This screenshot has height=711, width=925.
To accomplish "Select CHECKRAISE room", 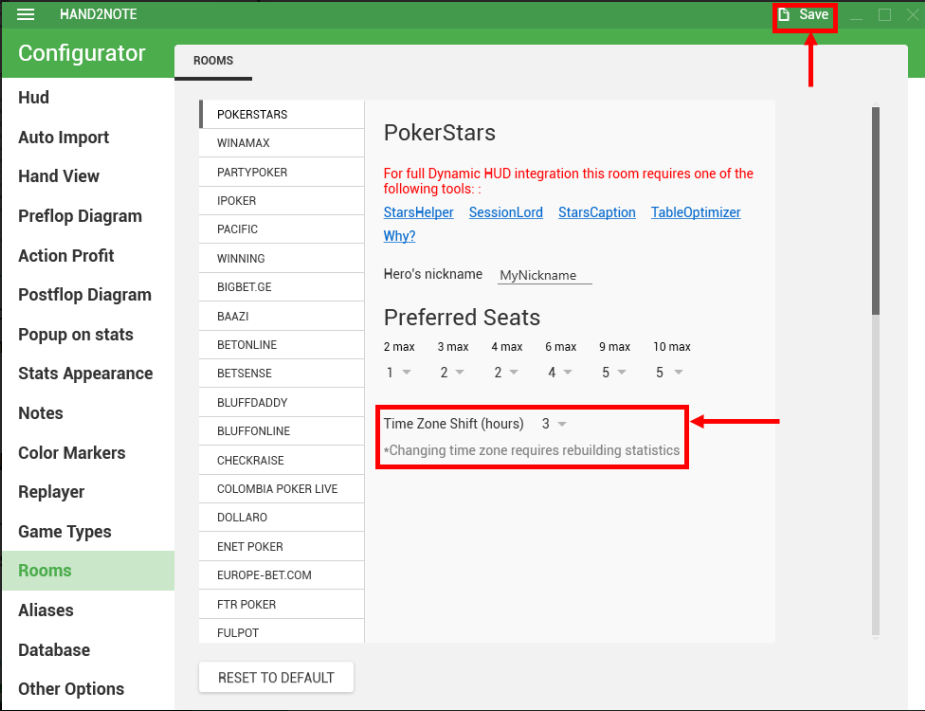I will point(281,460).
